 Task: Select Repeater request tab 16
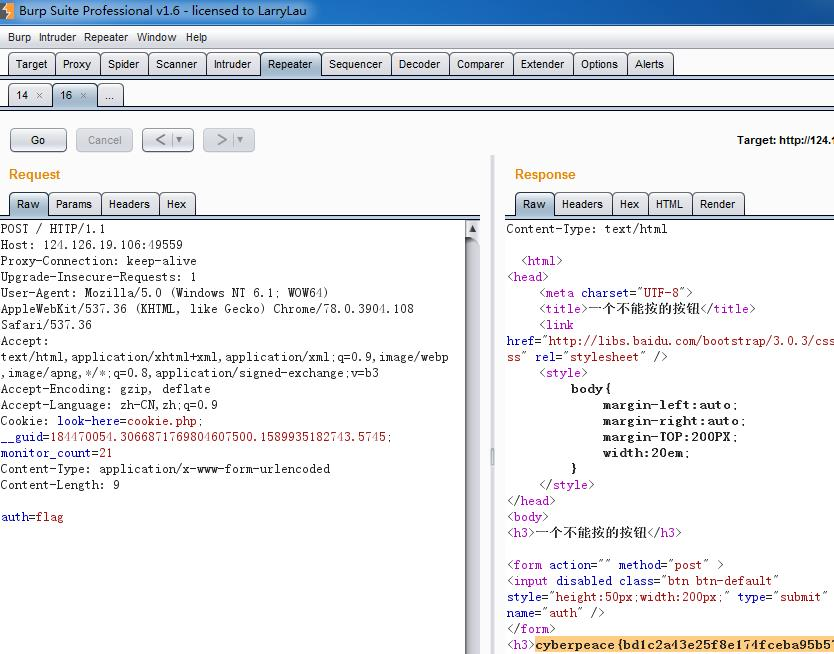pos(66,95)
